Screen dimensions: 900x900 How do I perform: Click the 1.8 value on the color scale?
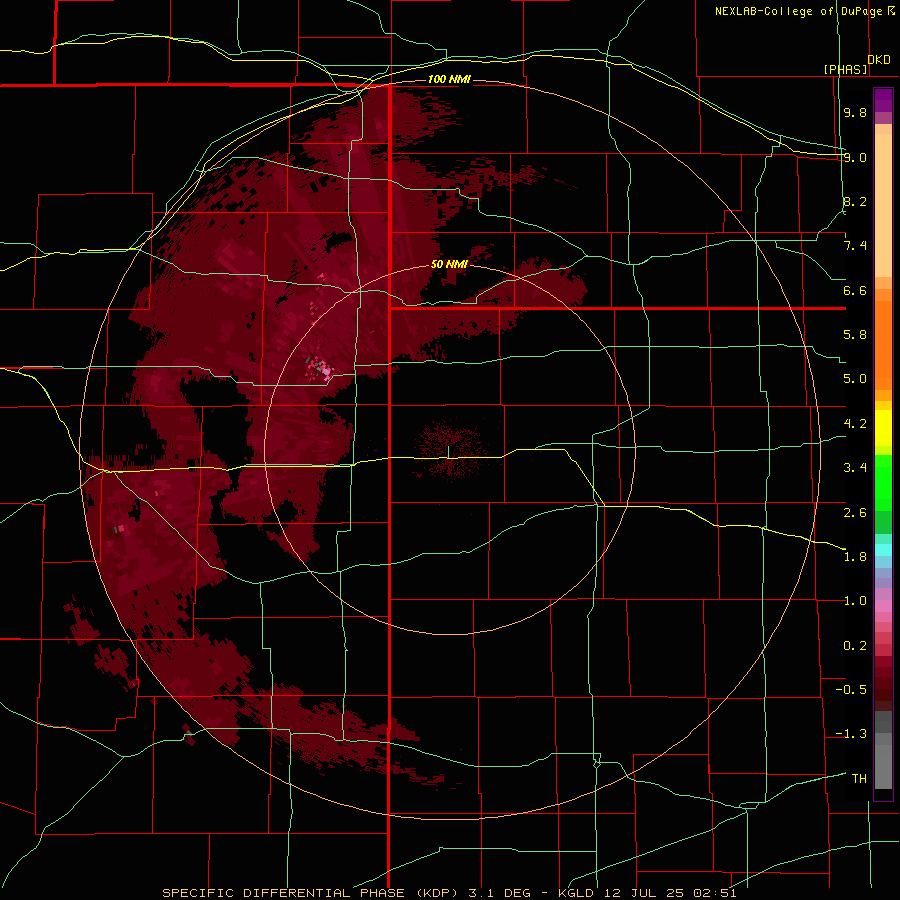tap(855, 557)
